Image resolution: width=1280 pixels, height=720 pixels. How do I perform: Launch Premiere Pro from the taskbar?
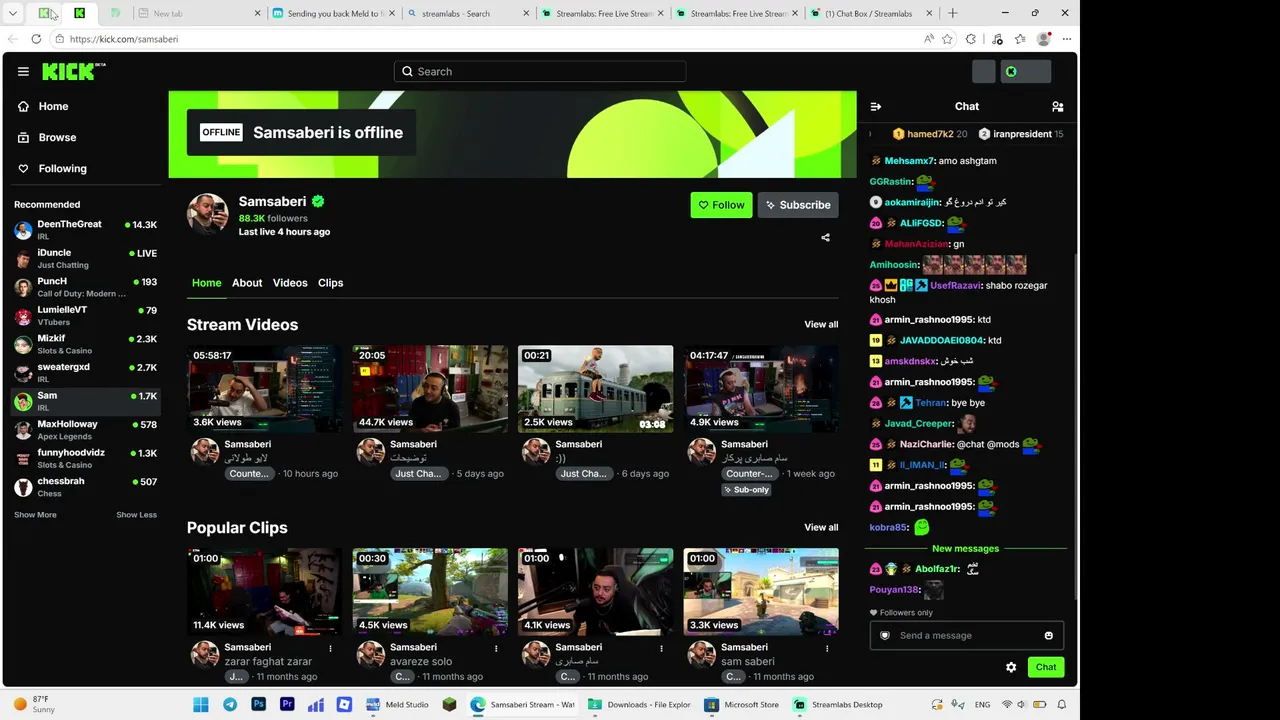coord(287,705)
